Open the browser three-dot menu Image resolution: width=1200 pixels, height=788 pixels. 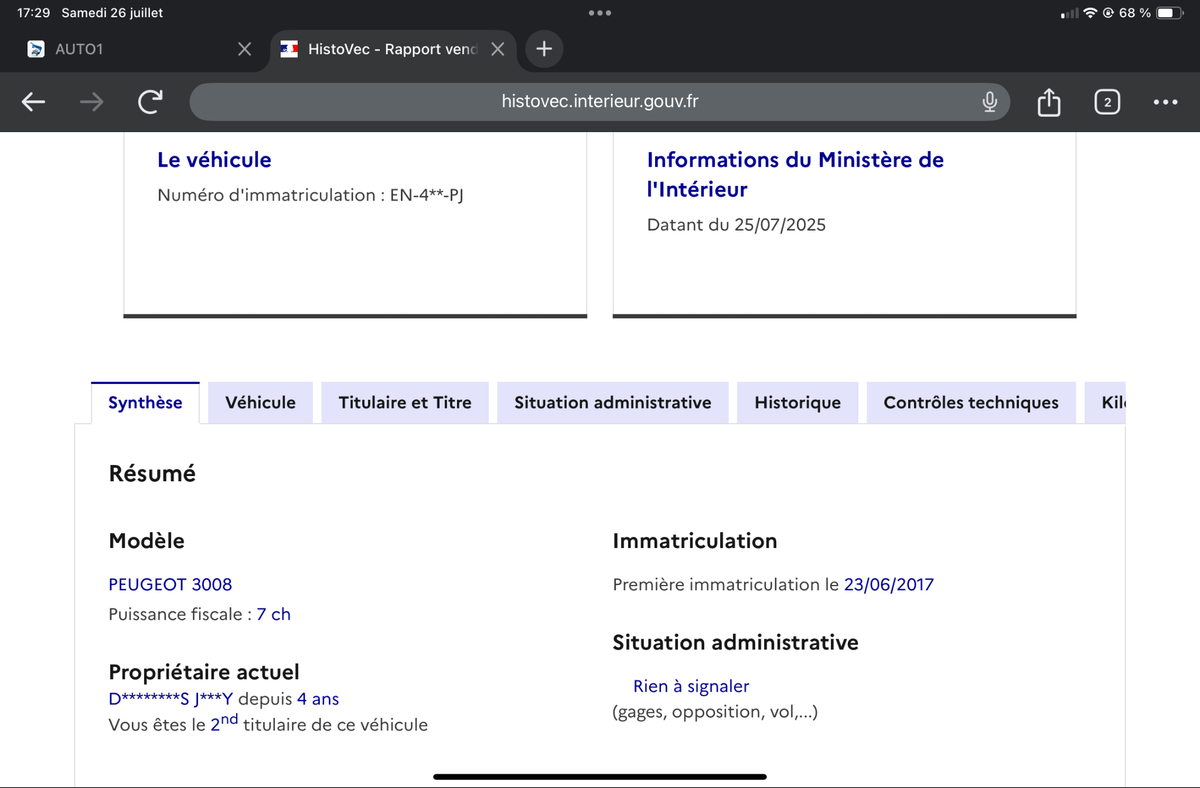coord(1165,102)
